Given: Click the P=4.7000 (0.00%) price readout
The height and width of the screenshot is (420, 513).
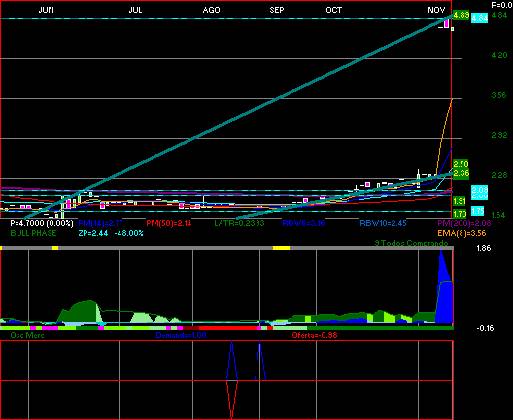Looking at the screenshot, I should click(x=42, y=223).
